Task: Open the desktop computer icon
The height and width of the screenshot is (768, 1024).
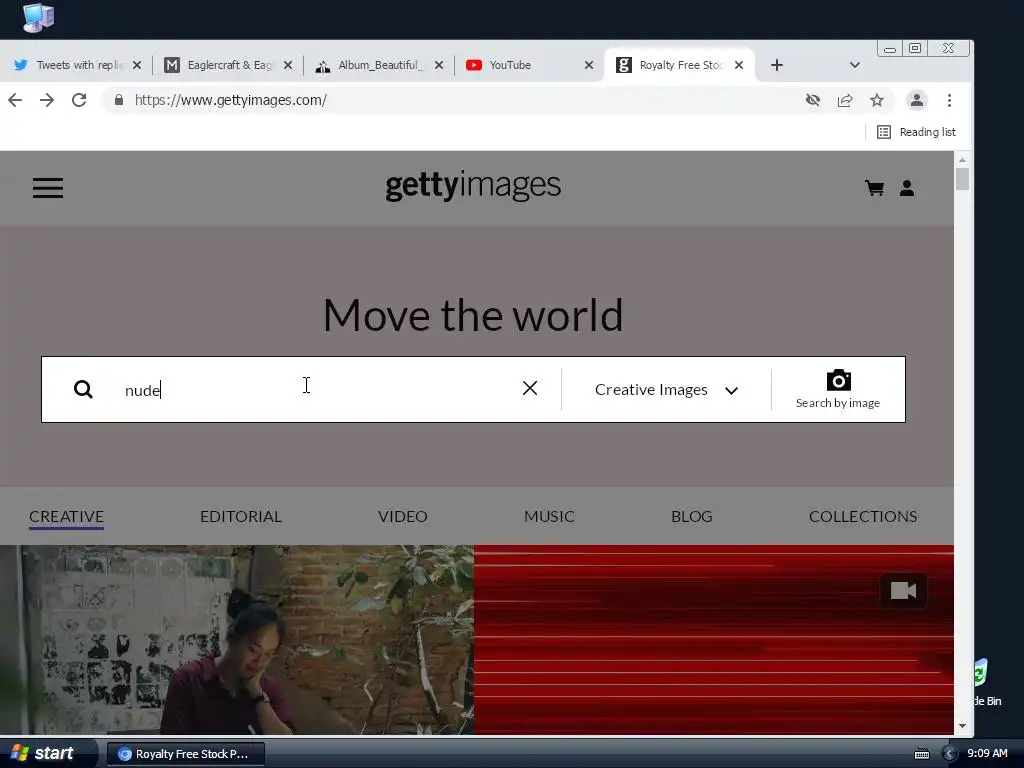Action: pos(38,17)
